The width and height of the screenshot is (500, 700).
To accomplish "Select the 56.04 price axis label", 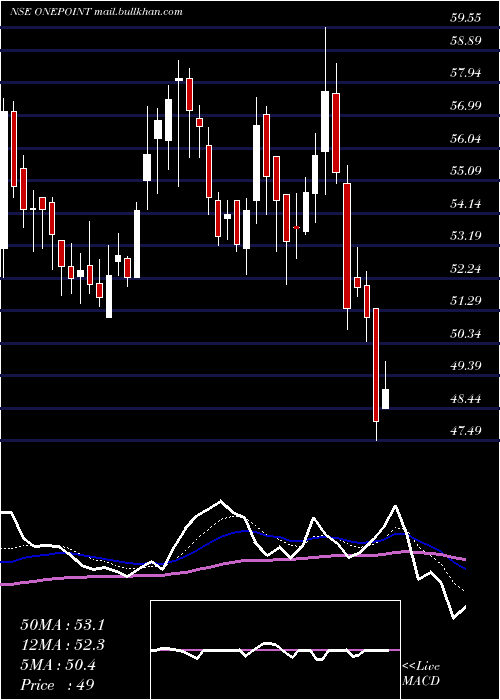I will coord(466,138).
